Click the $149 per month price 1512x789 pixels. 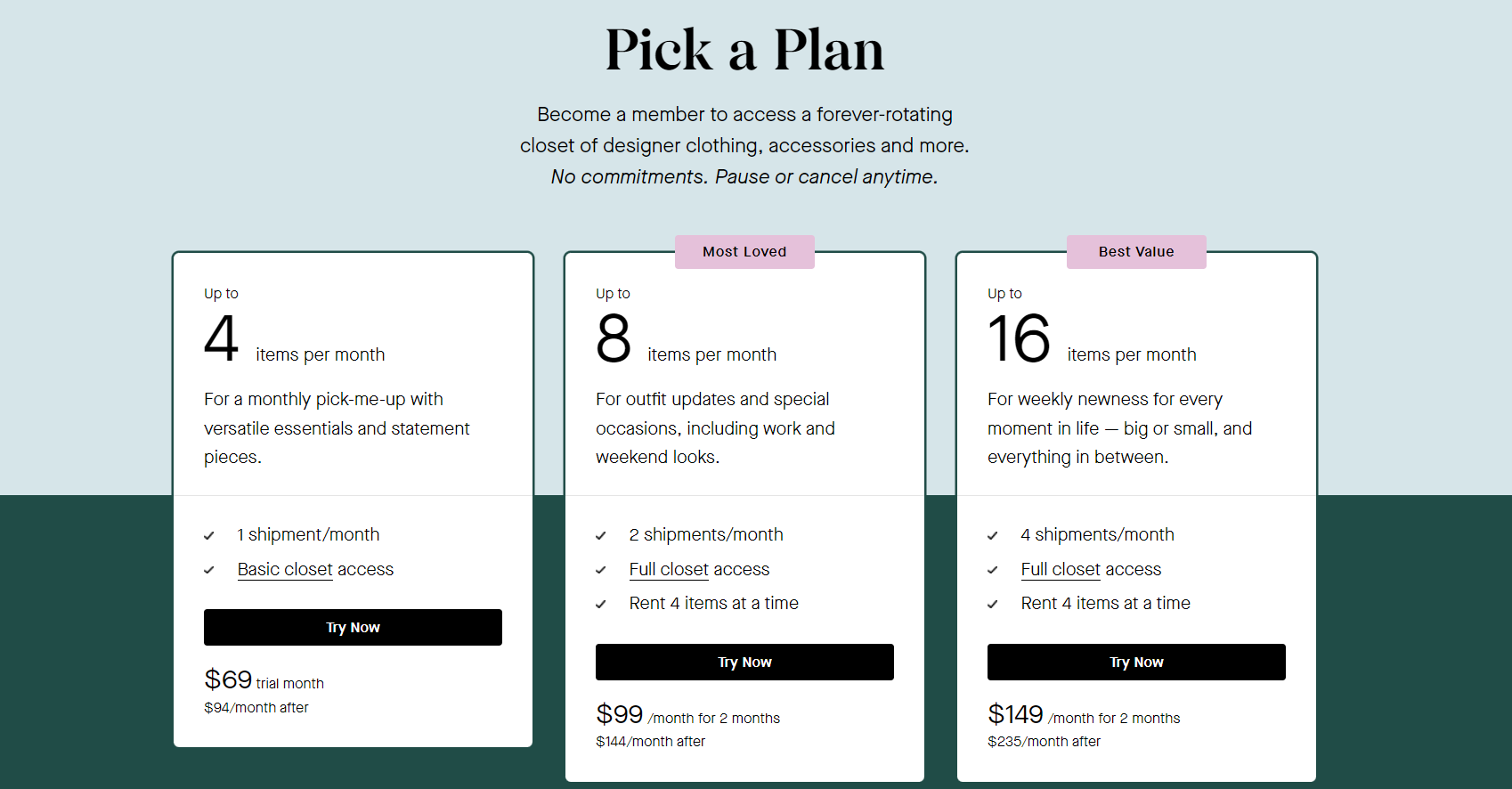tap(1015, 715)
